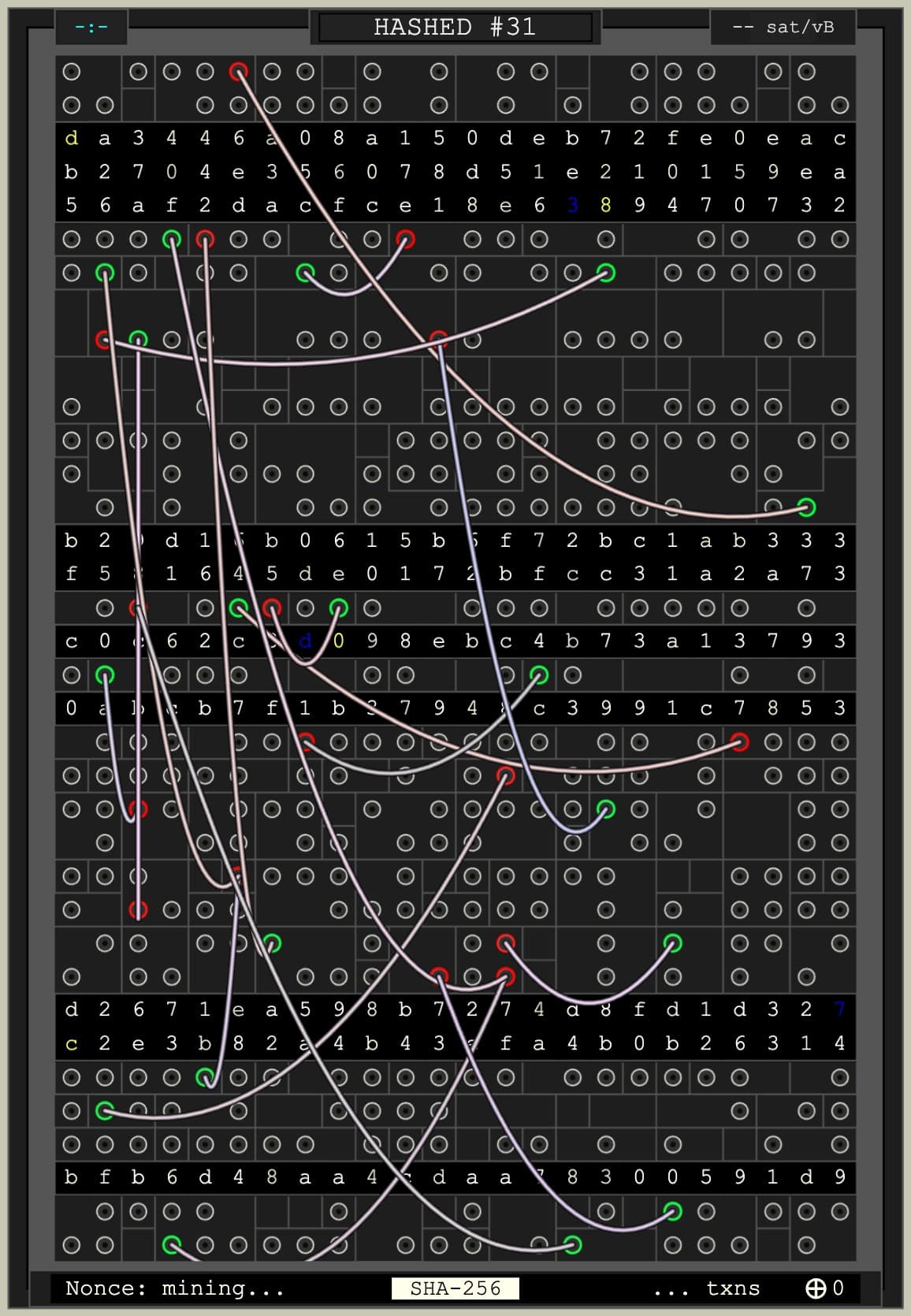Image resolution: width=911 pixels, height=1316 pixels.
Task: Click the sat/vB fee readout
Action: click(x=783, y=28)
